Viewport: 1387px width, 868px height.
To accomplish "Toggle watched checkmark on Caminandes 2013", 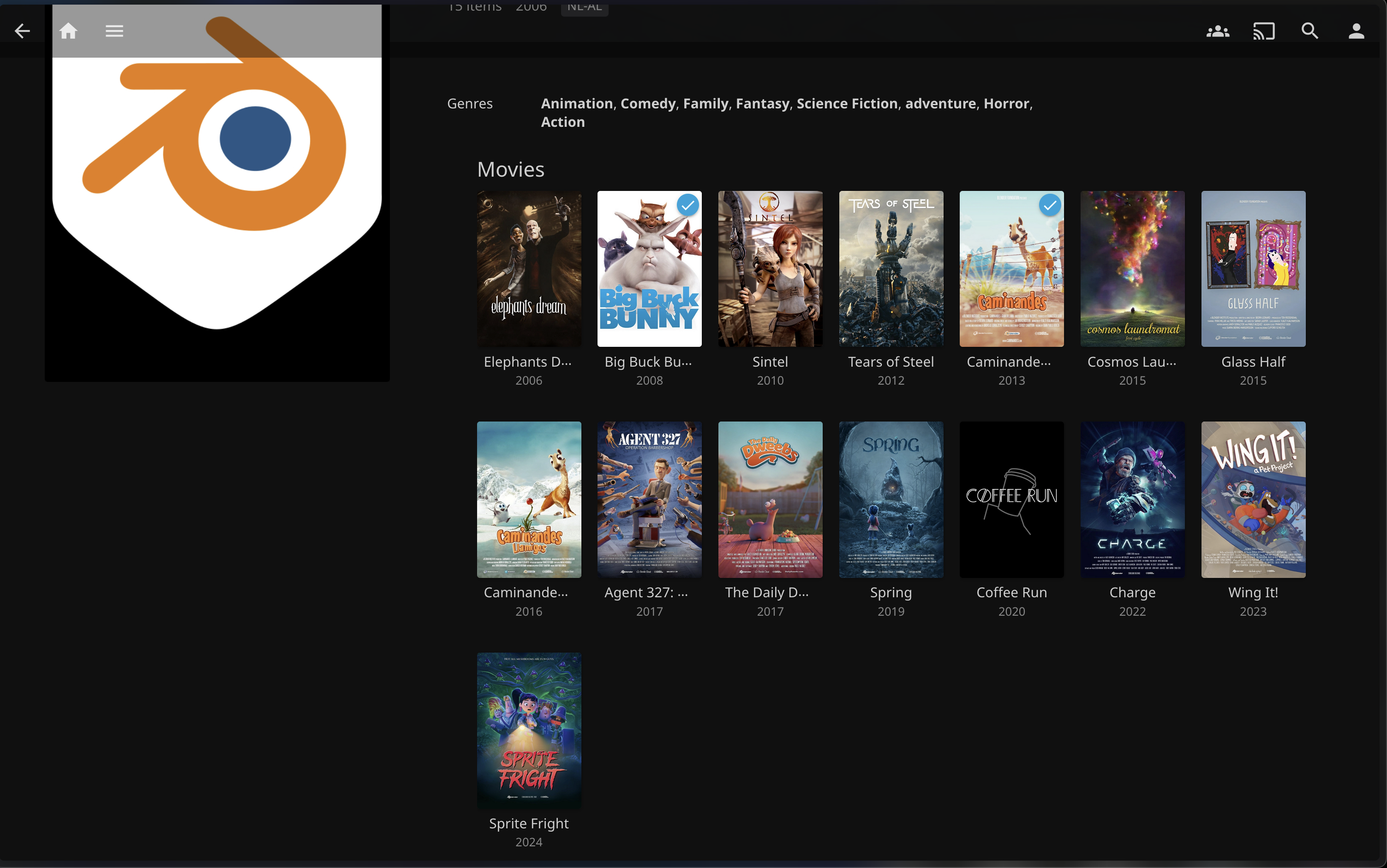I will pos(1049,206).
